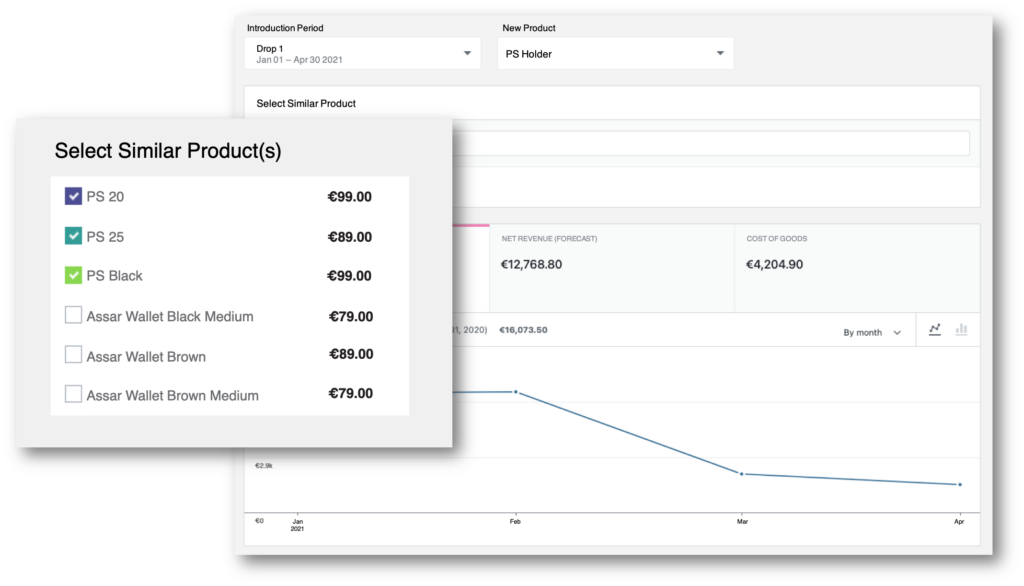
Task: Click the Assar Wallet Brown Medium label
Action: [172, 395]
